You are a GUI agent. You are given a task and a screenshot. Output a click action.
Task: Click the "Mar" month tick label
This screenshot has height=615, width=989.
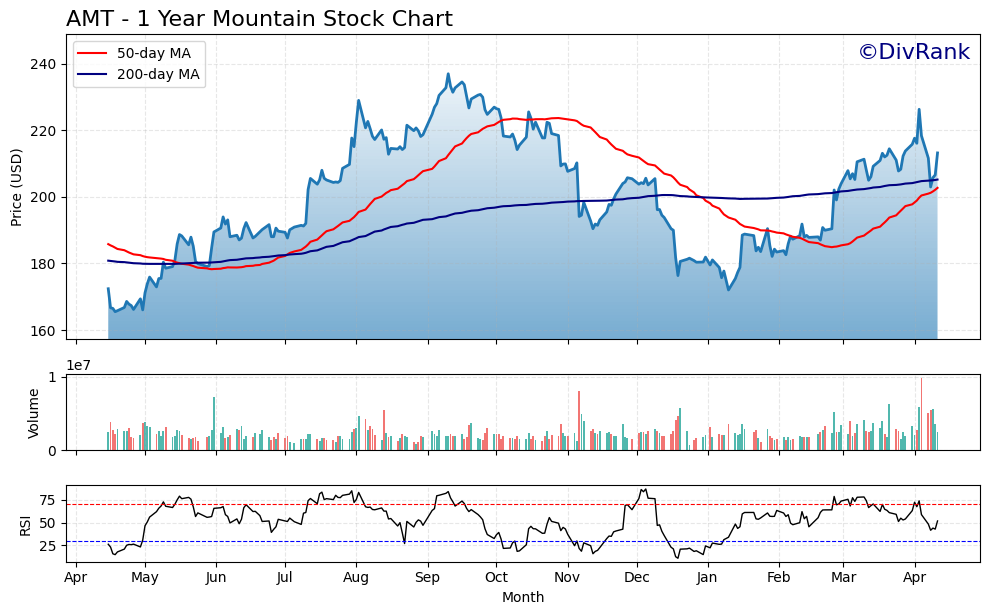click(x=843, y=578)
